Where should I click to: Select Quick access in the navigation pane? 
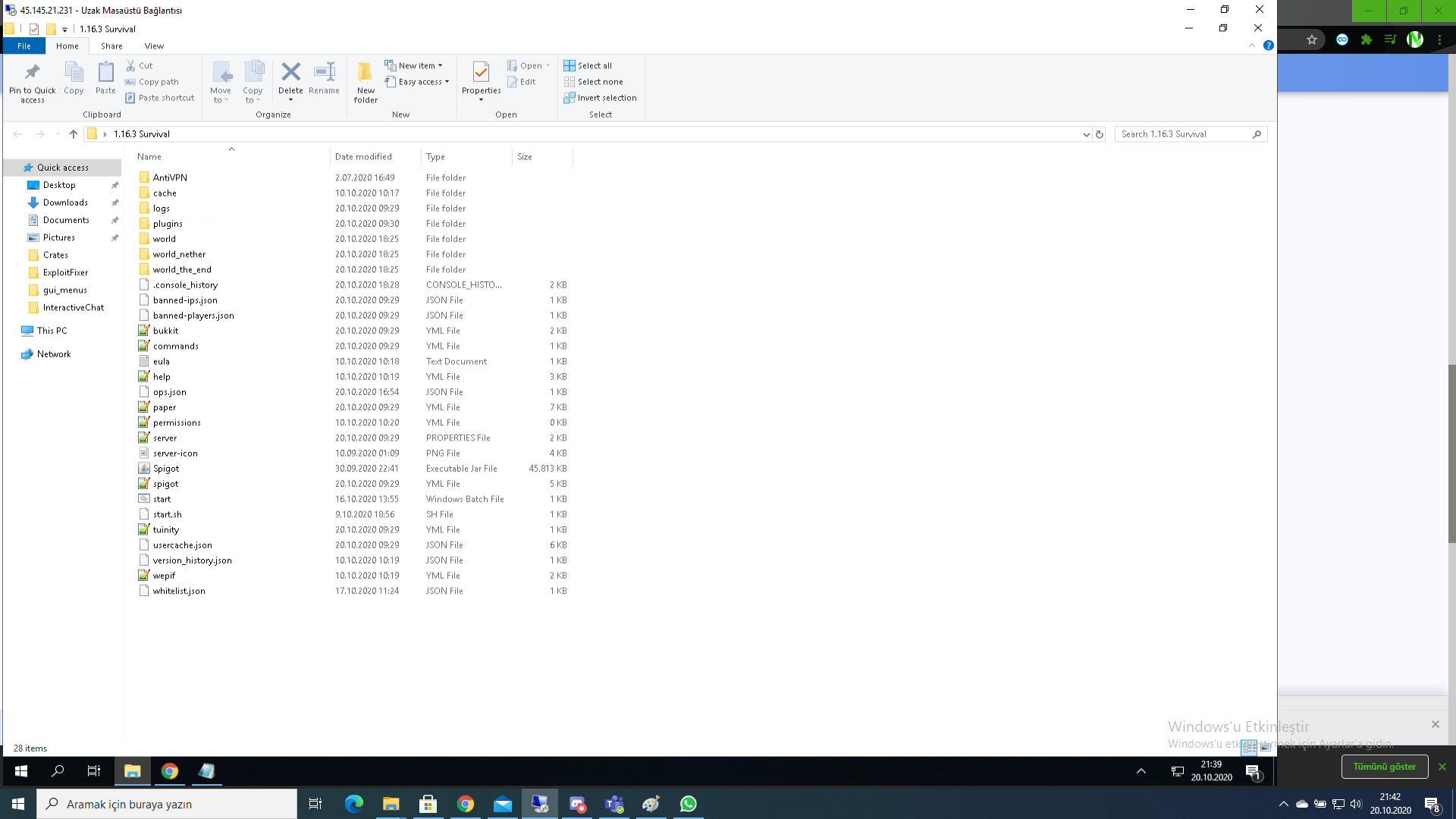(x=62, y=168)
